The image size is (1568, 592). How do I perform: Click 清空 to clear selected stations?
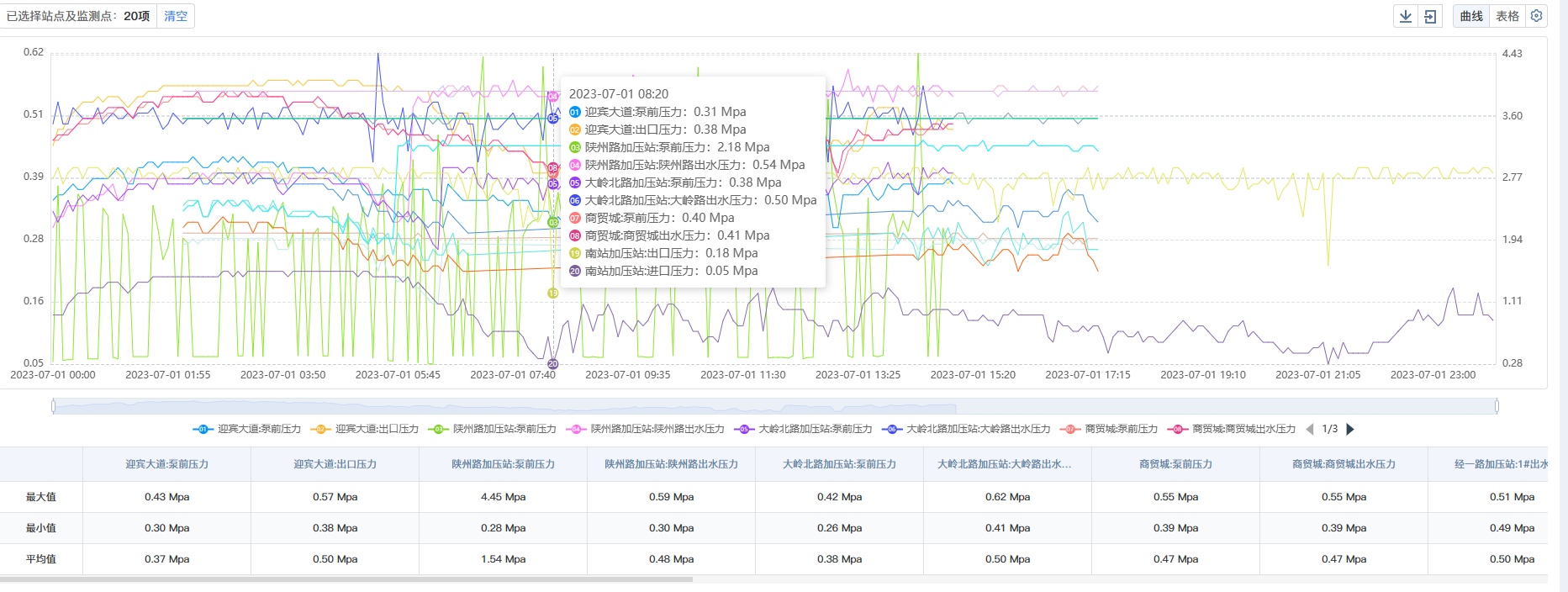tap(176, 16)
